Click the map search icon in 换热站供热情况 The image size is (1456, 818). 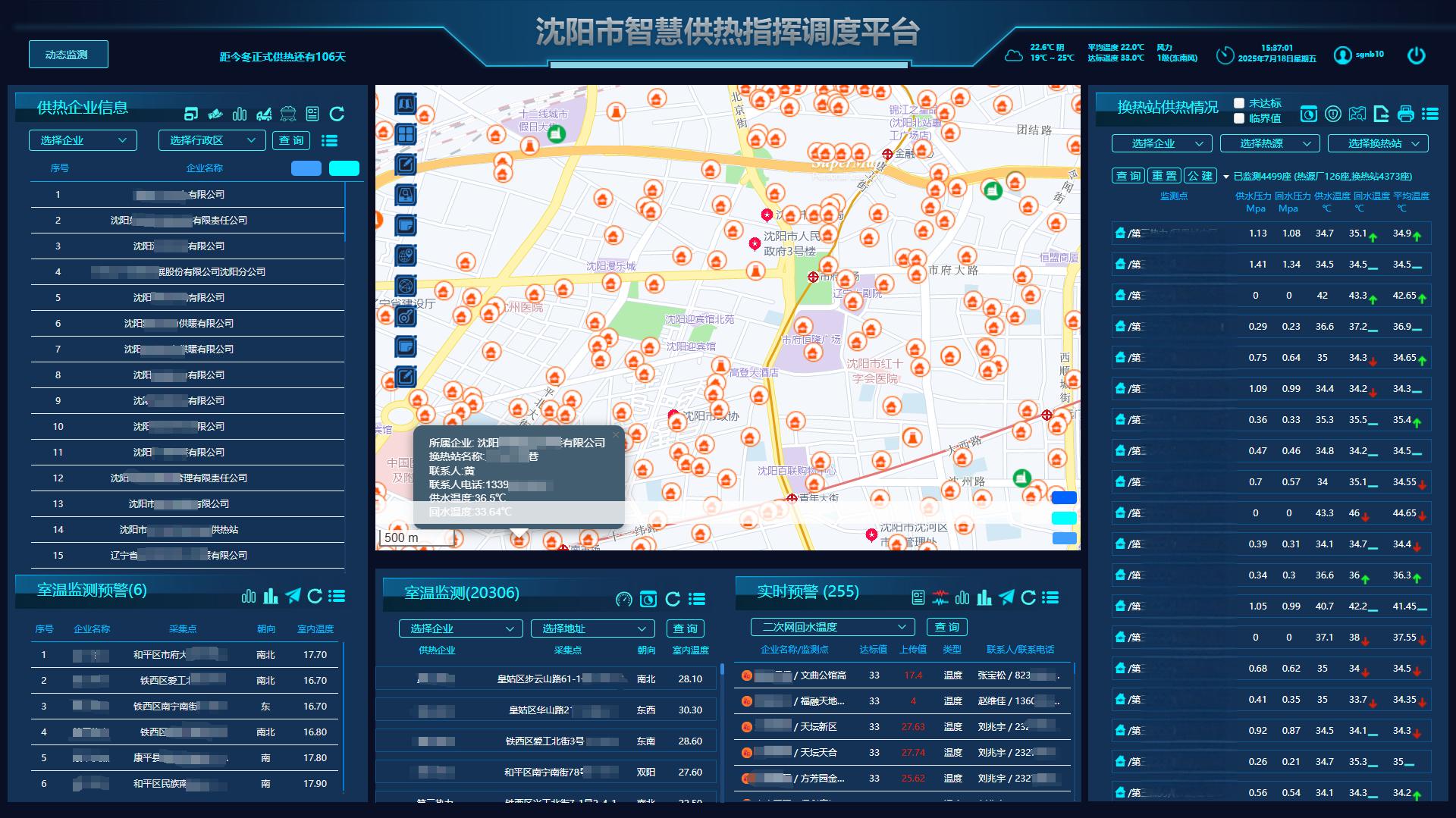(x=1357, y=114)
